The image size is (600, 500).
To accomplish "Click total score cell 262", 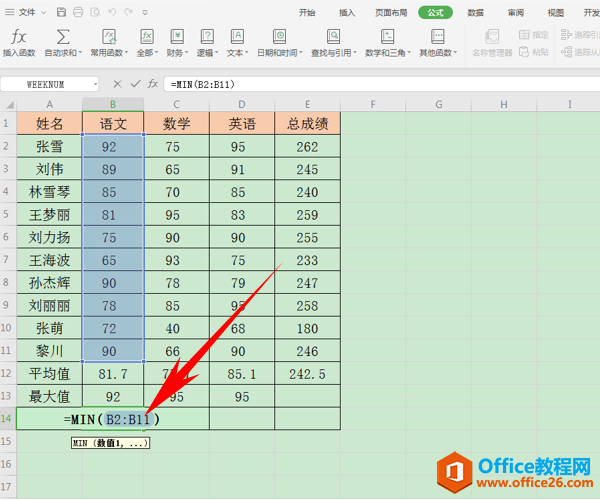I will (307, 147).
